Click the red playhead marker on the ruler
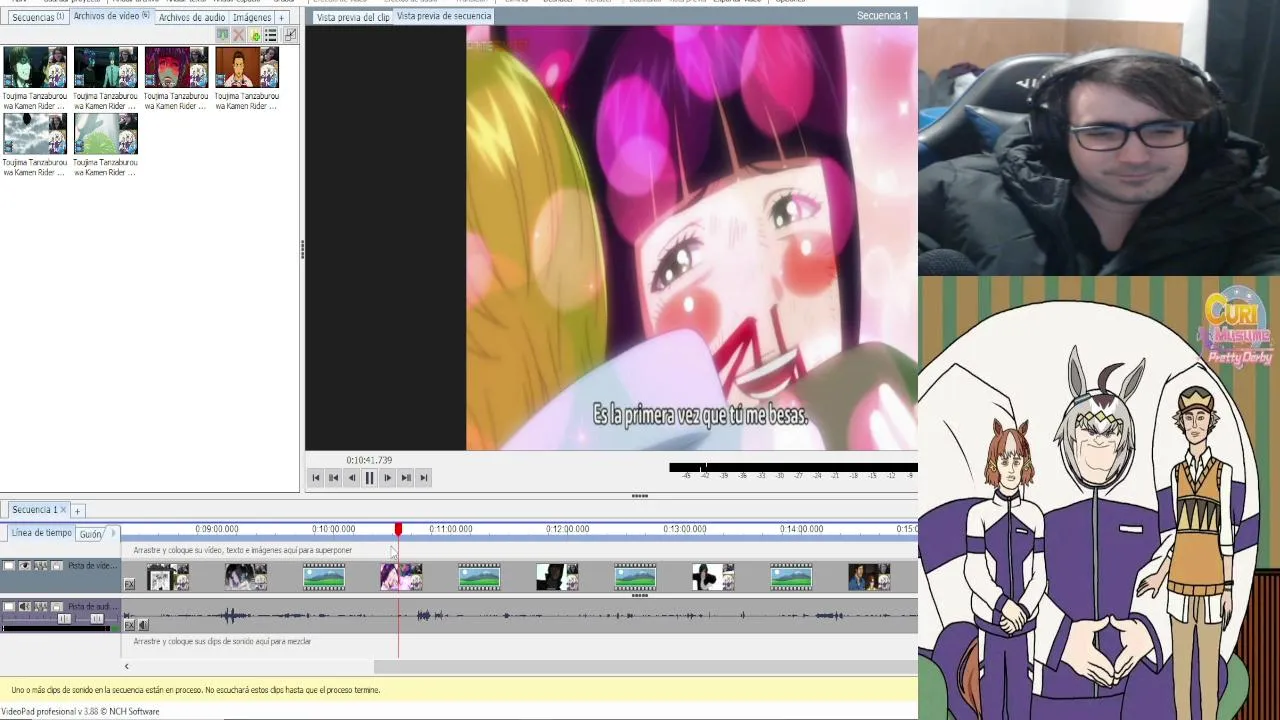The image size is (1280, 720). [x=398, y=529]
